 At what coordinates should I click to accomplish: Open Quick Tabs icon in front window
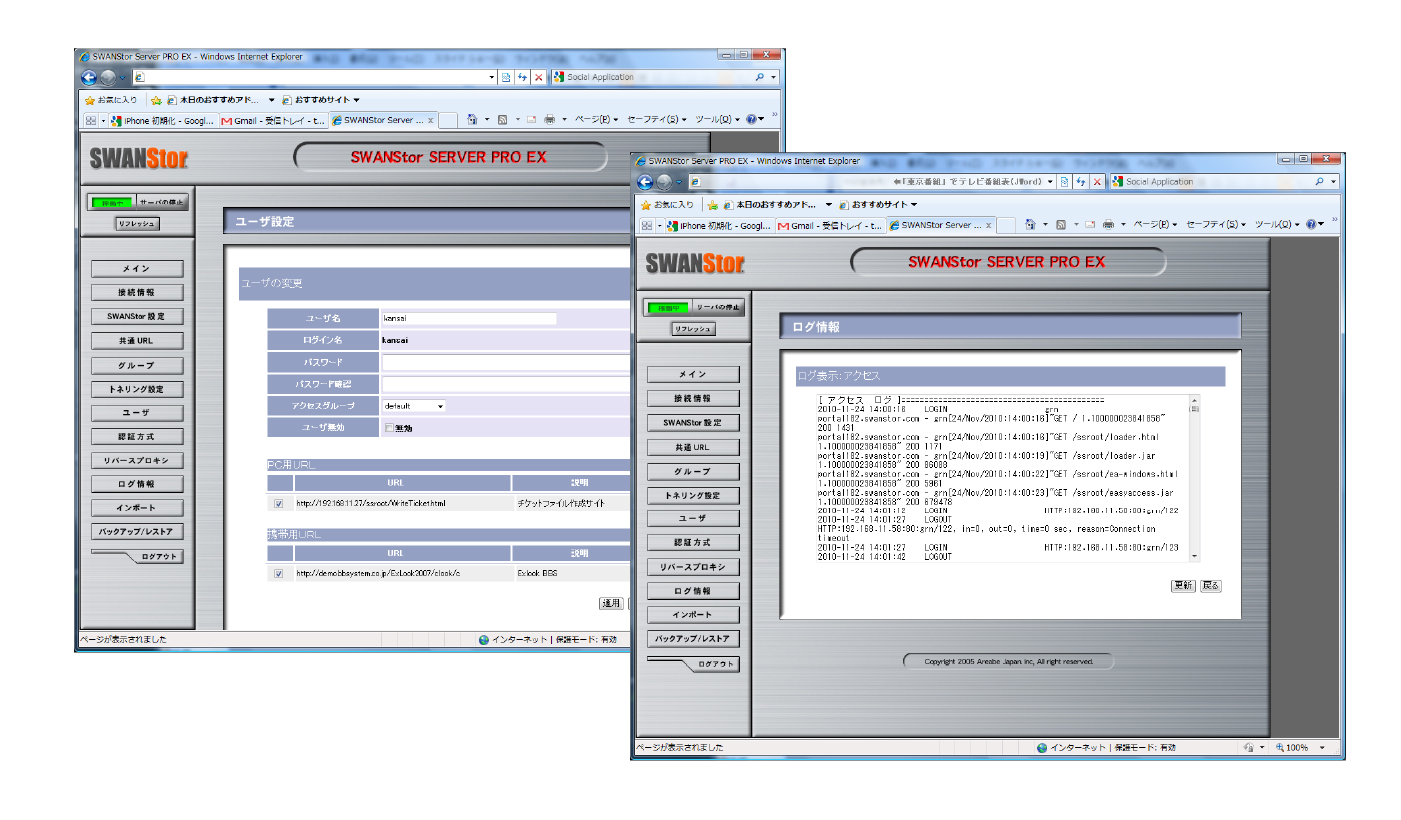(x=646, y=225)
